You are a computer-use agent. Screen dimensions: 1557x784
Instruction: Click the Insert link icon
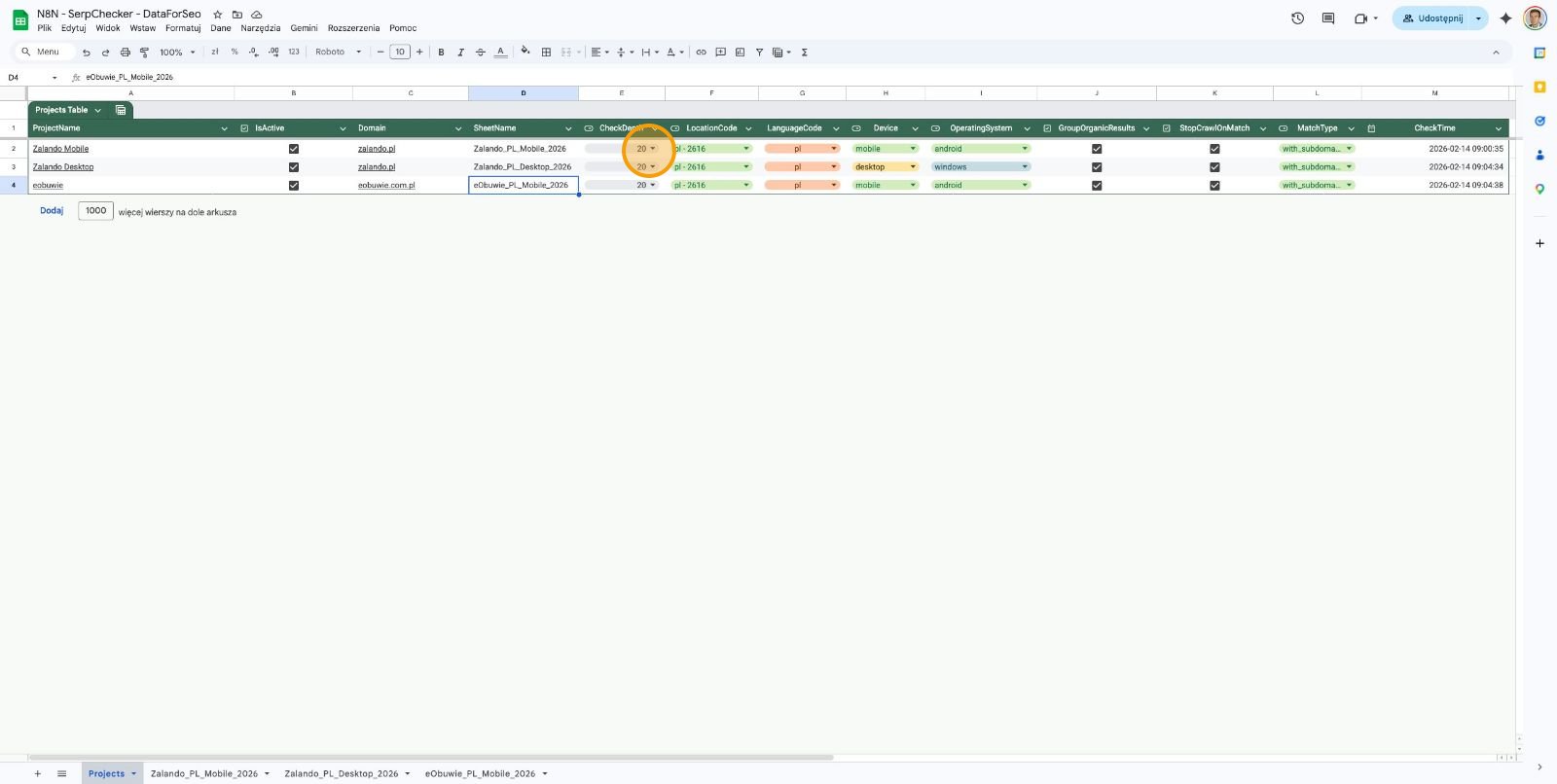tap(701, 53)
